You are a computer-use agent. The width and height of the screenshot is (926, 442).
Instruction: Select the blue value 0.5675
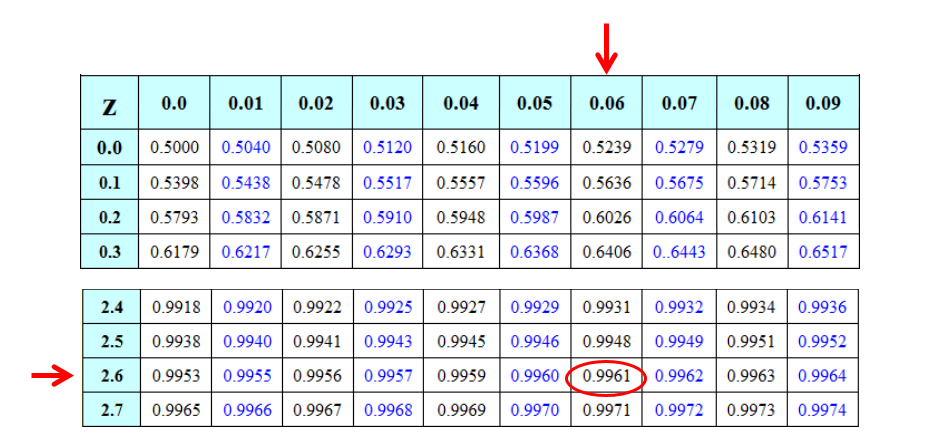(x=679, y=183)
